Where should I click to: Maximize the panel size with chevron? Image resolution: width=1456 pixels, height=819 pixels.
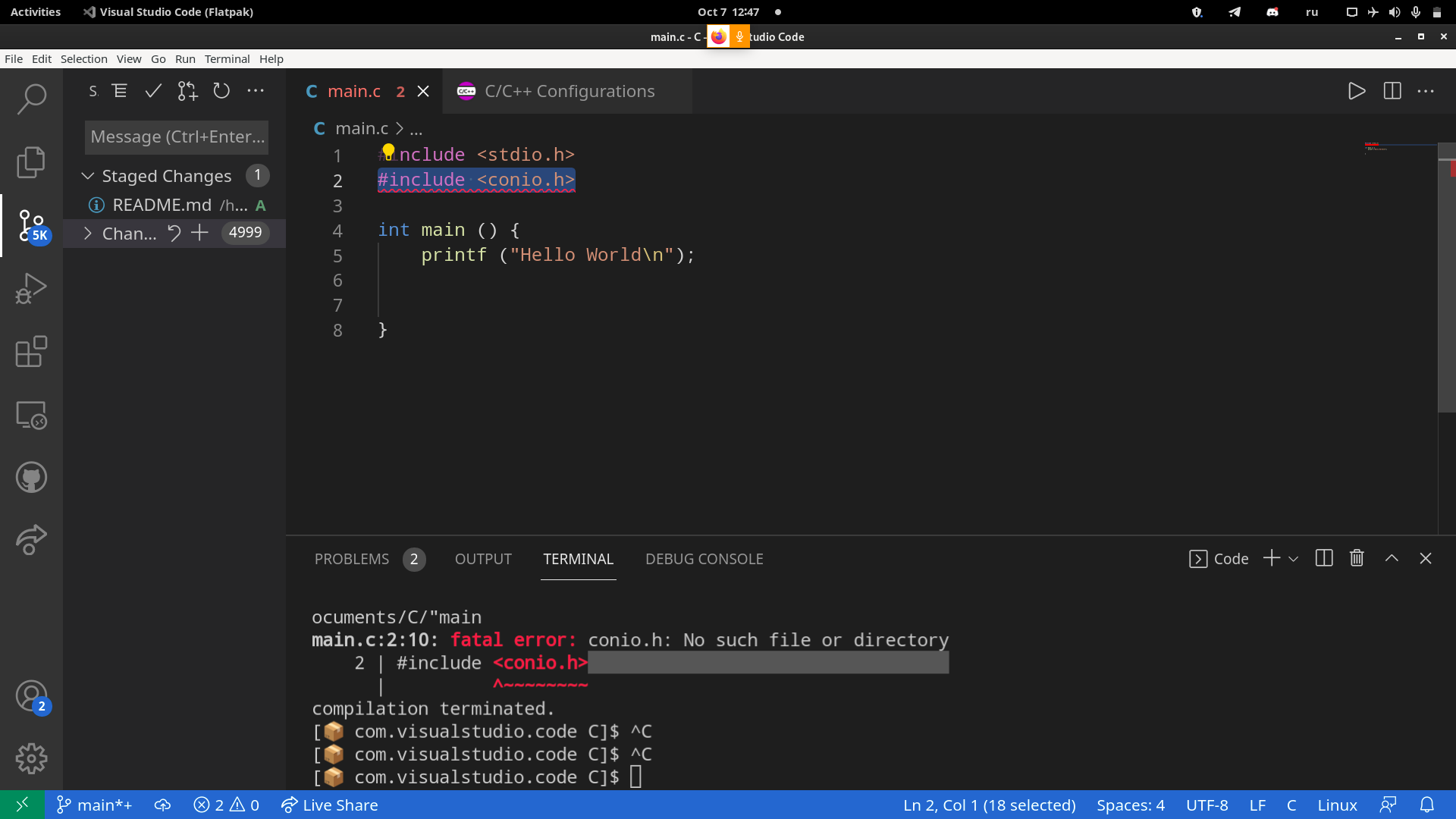point(1392,559)
